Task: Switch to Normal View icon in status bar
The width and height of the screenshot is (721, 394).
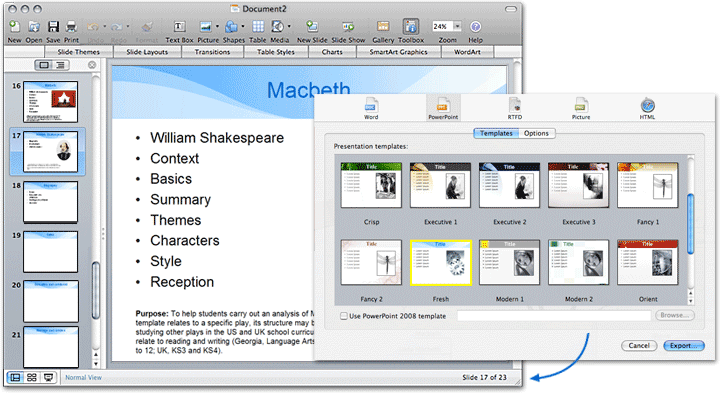Action: coord(15,377)
